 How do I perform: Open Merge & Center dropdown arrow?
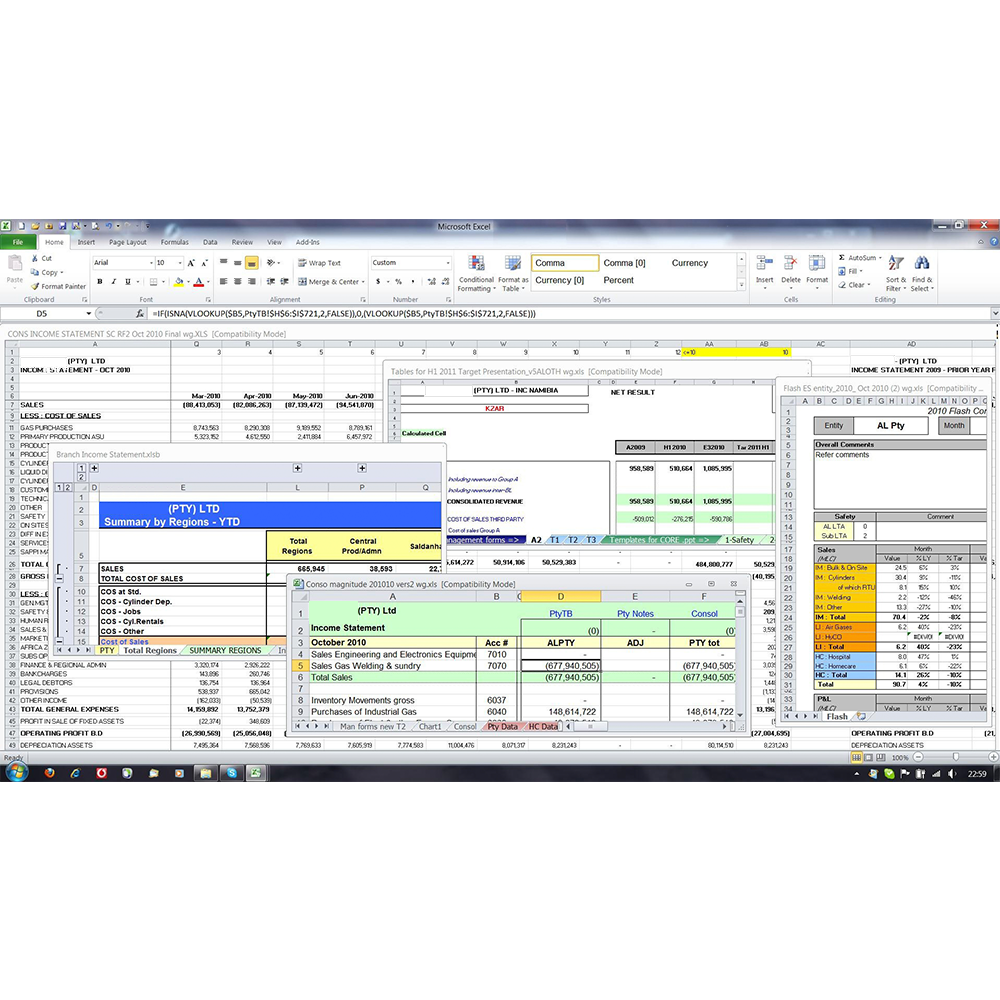(363, 281)
